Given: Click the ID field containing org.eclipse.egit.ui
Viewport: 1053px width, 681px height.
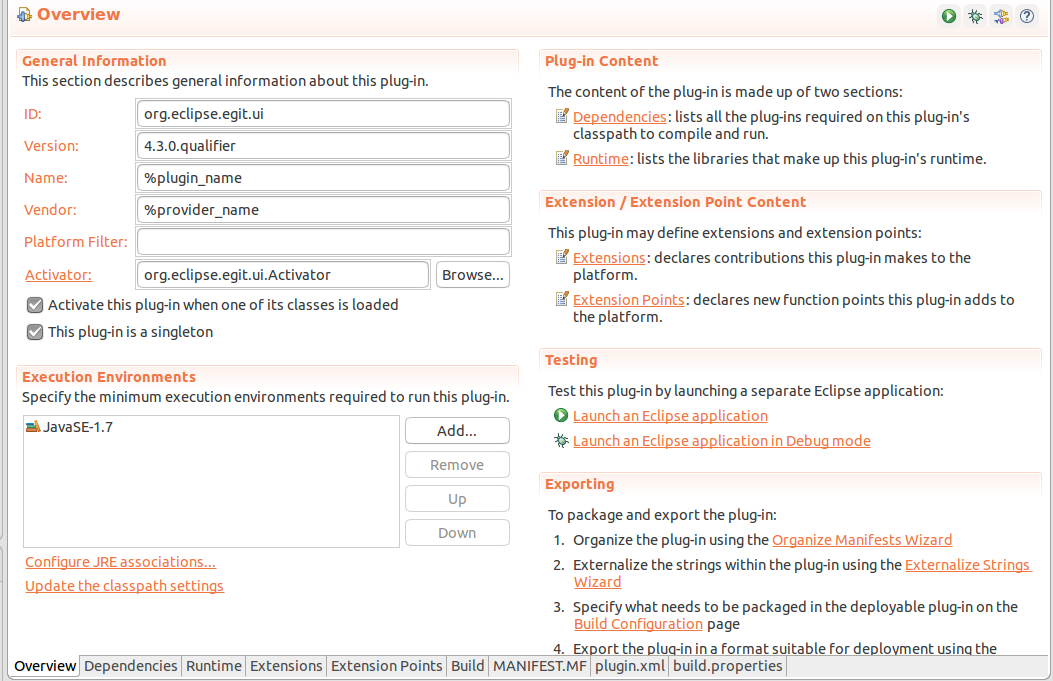Looking at the screenshot, I should click(323, 114).
